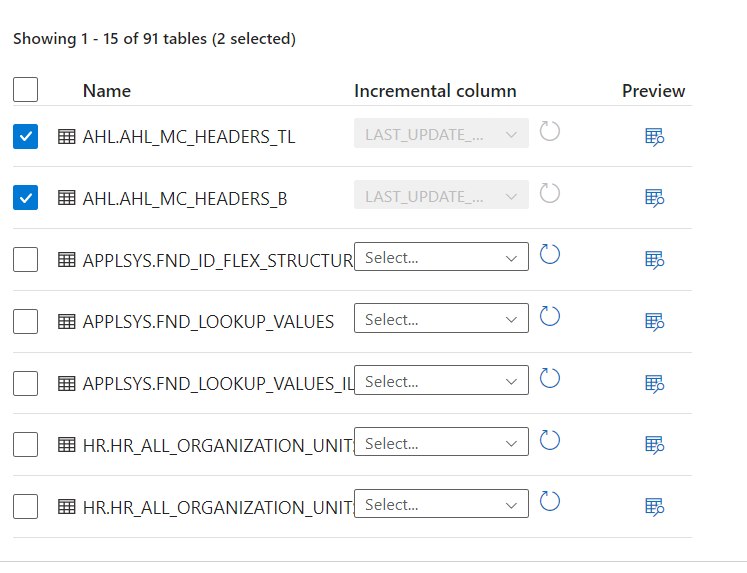Screen dimensions: 747x573
Task: Click the APPLSYS.FND_LOOKUP_VALUES table name
Action: [208, 322]
